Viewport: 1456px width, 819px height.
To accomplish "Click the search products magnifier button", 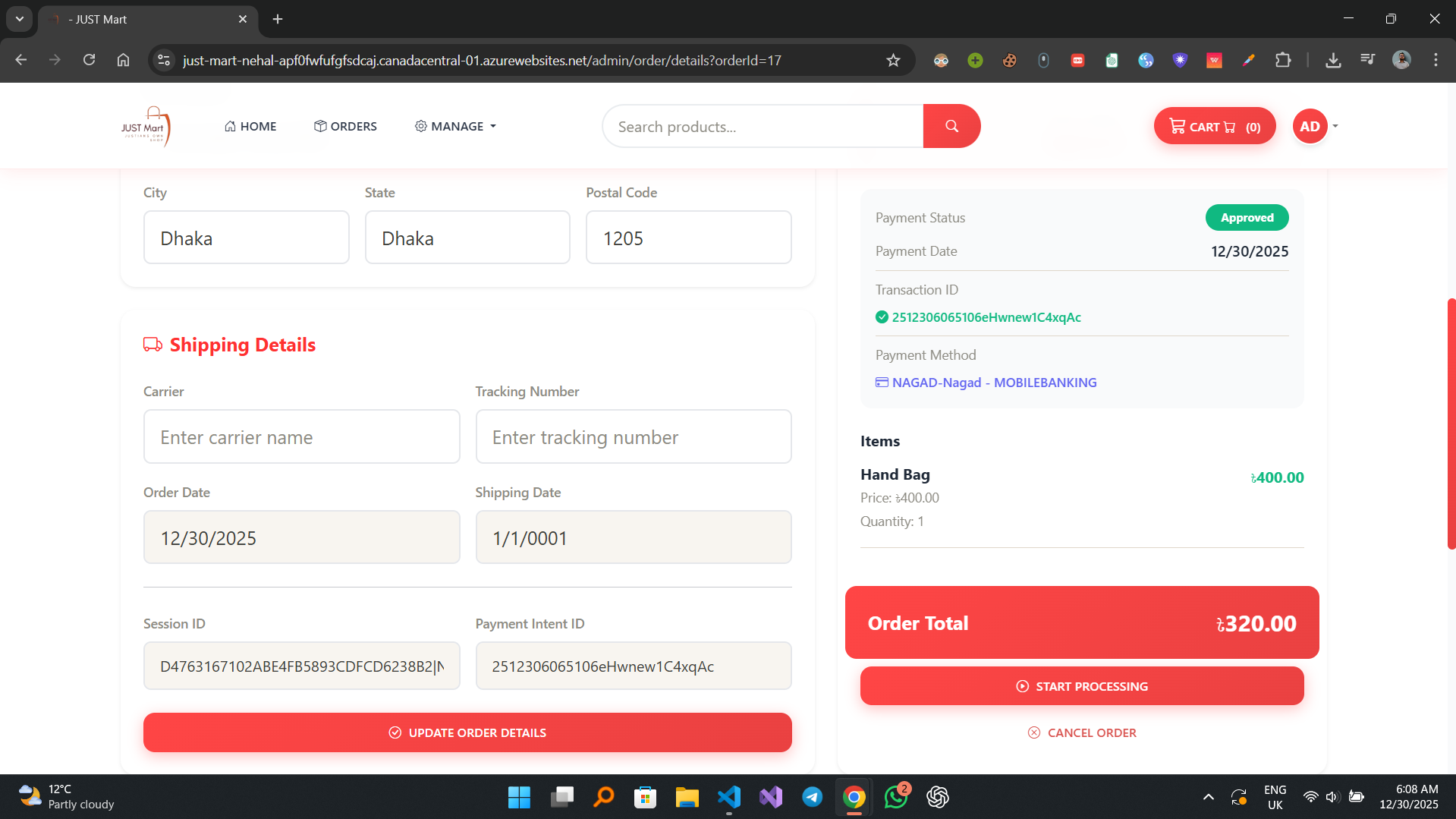I will click(951, 126).
